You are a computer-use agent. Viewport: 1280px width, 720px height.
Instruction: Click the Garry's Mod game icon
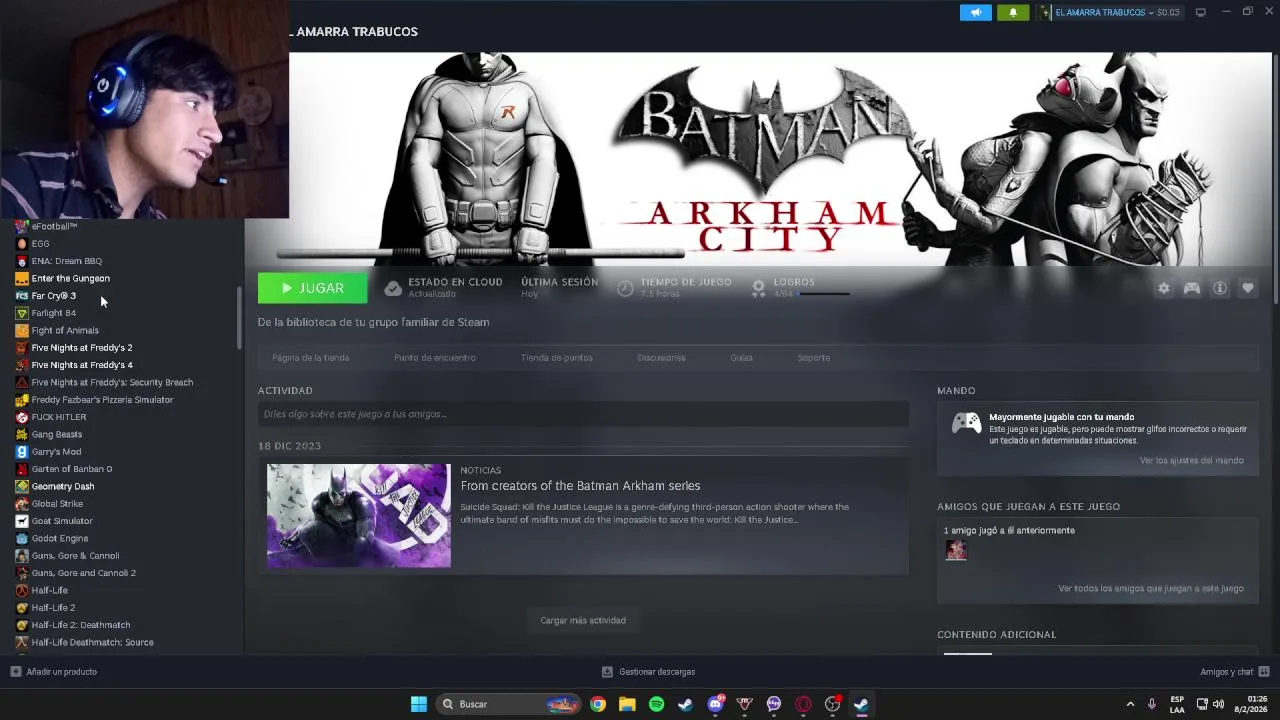click(22, 452)
